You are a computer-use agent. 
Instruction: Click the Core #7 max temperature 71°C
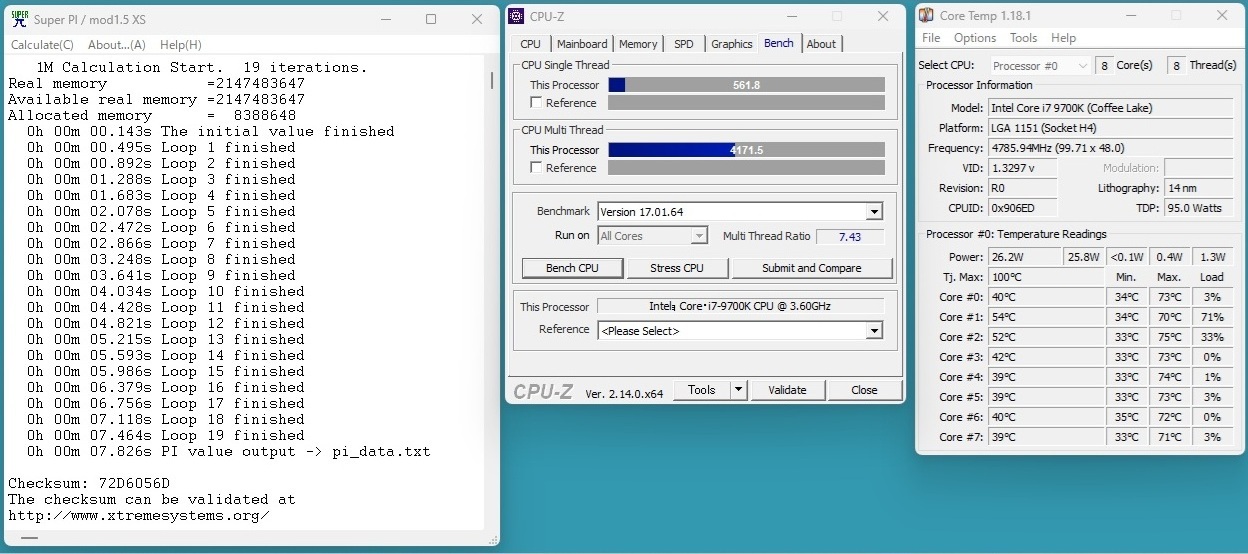coord(1168,437)
